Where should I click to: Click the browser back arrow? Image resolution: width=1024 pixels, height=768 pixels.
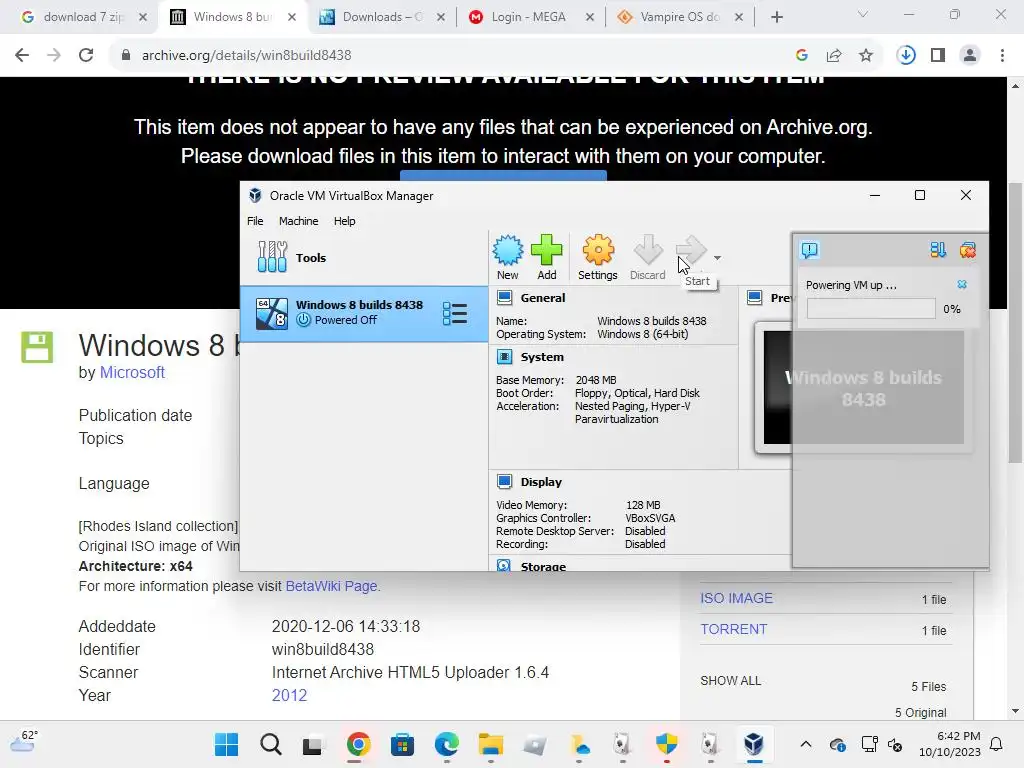(22, 56)
